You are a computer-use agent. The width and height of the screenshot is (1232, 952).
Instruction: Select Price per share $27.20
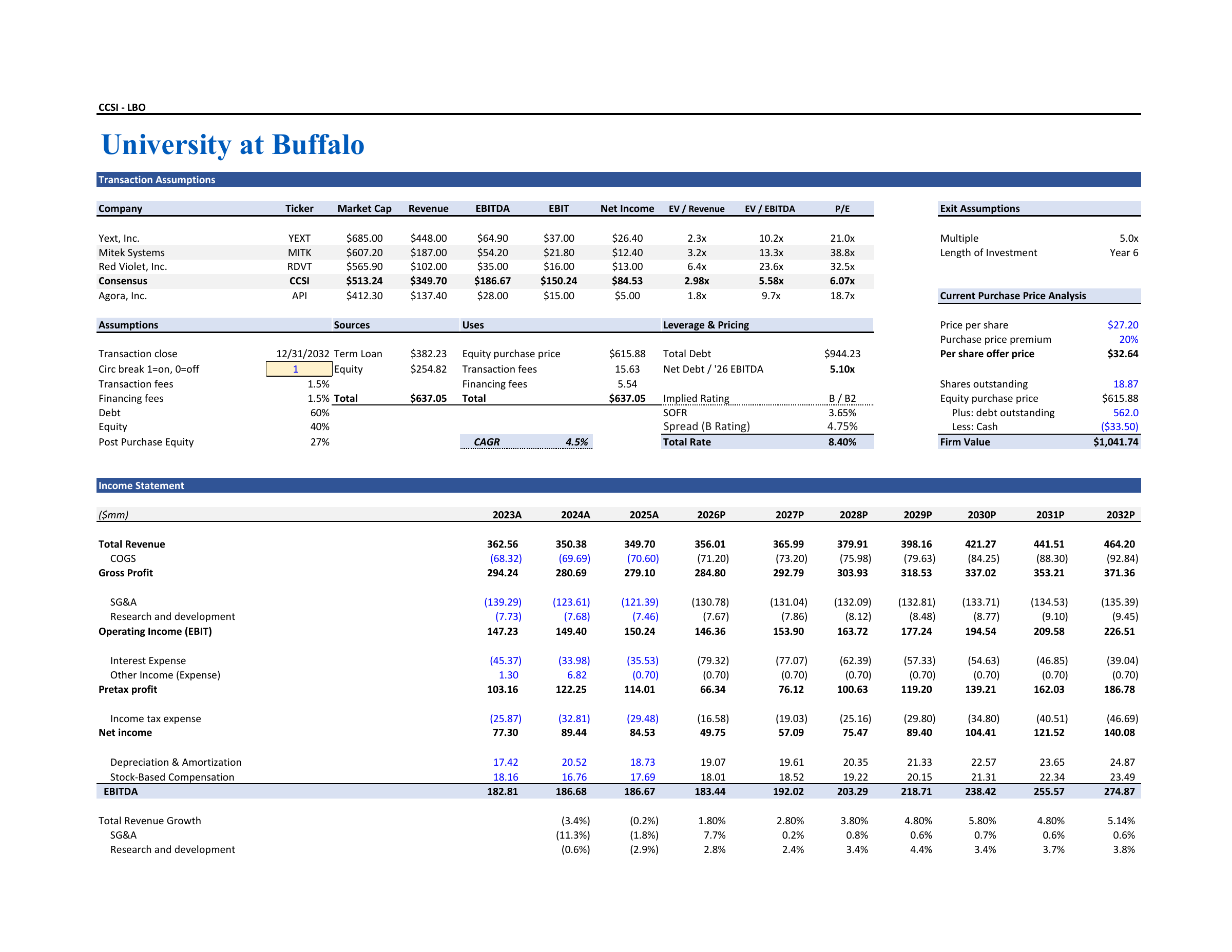pos(1123,325)
